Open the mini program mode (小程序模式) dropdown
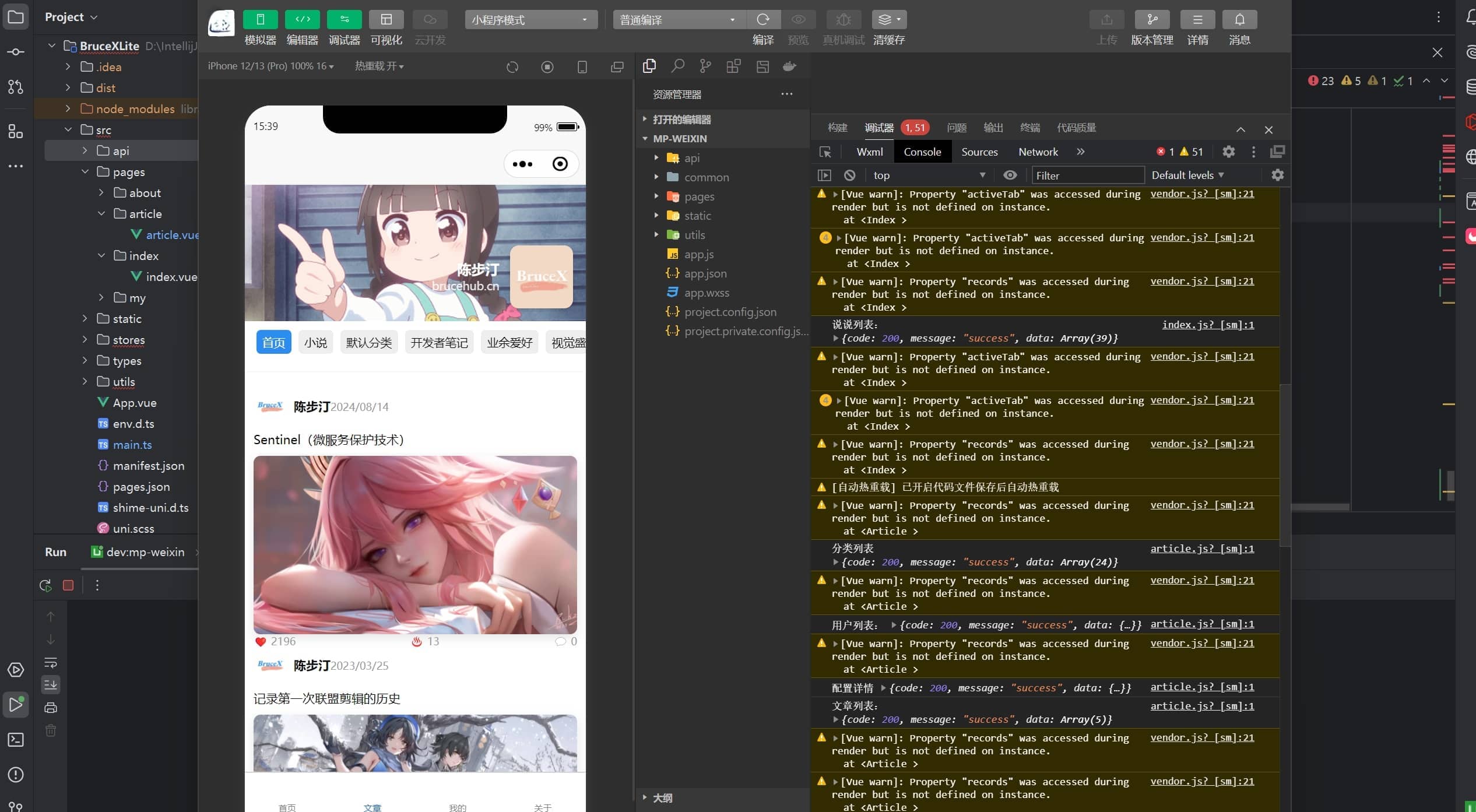The height and width of the screenshot is (812, 1476). (x=531, y=20)
